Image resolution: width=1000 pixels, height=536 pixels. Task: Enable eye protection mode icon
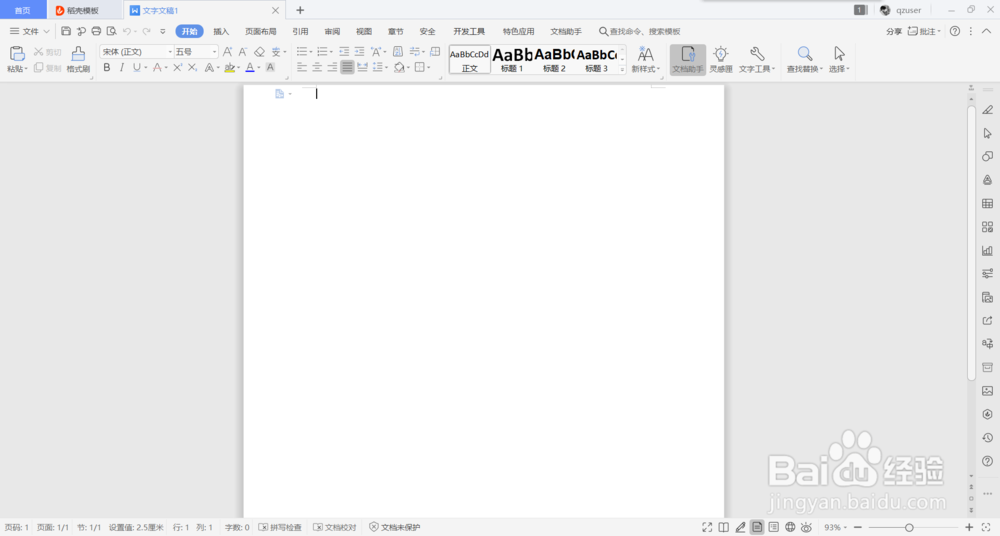click(807, 527)
